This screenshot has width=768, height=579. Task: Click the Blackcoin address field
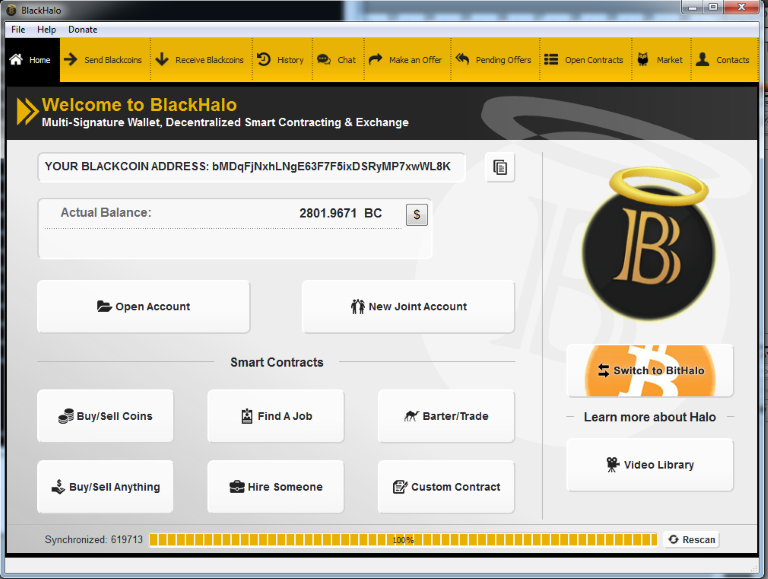[251, 167]
